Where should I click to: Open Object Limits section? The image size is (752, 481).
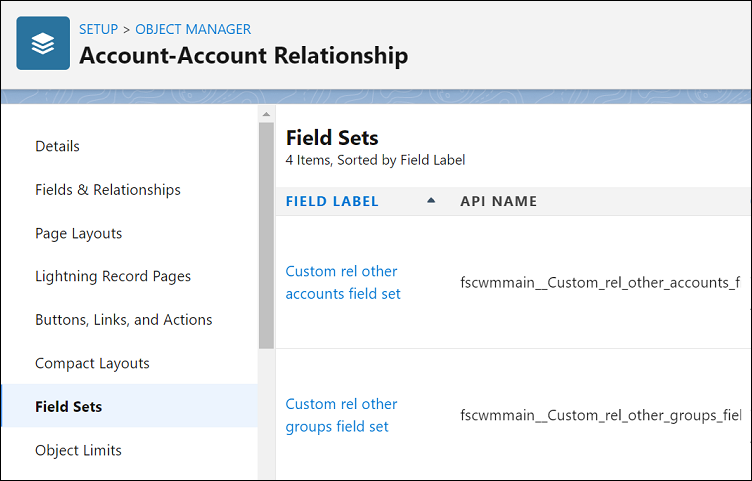[78, 450]
